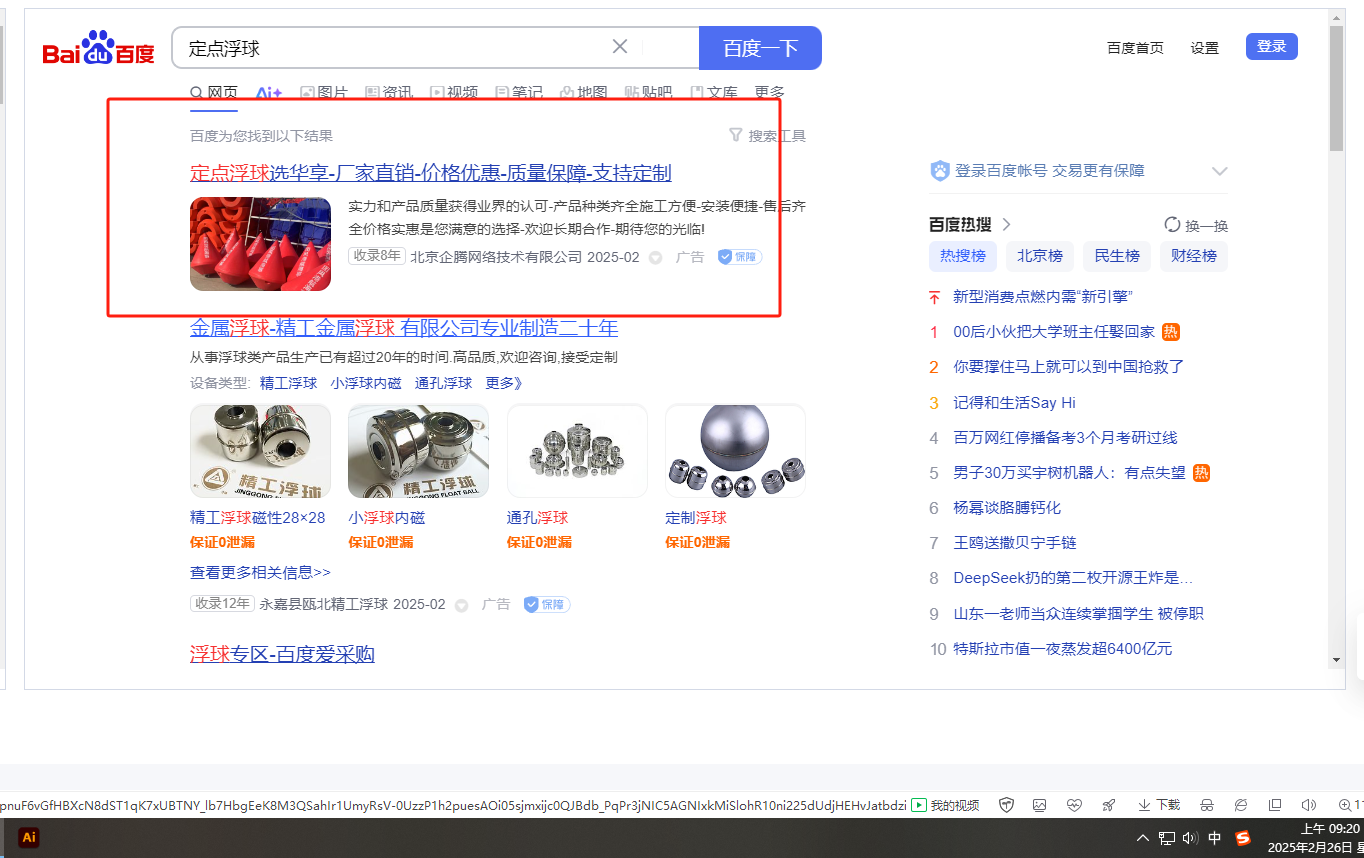The image size is (1364, 858).
Task: Expand the dropdown icon after 永嘉县瓯北精工浮球 2025-02
Action: point(462,605)
